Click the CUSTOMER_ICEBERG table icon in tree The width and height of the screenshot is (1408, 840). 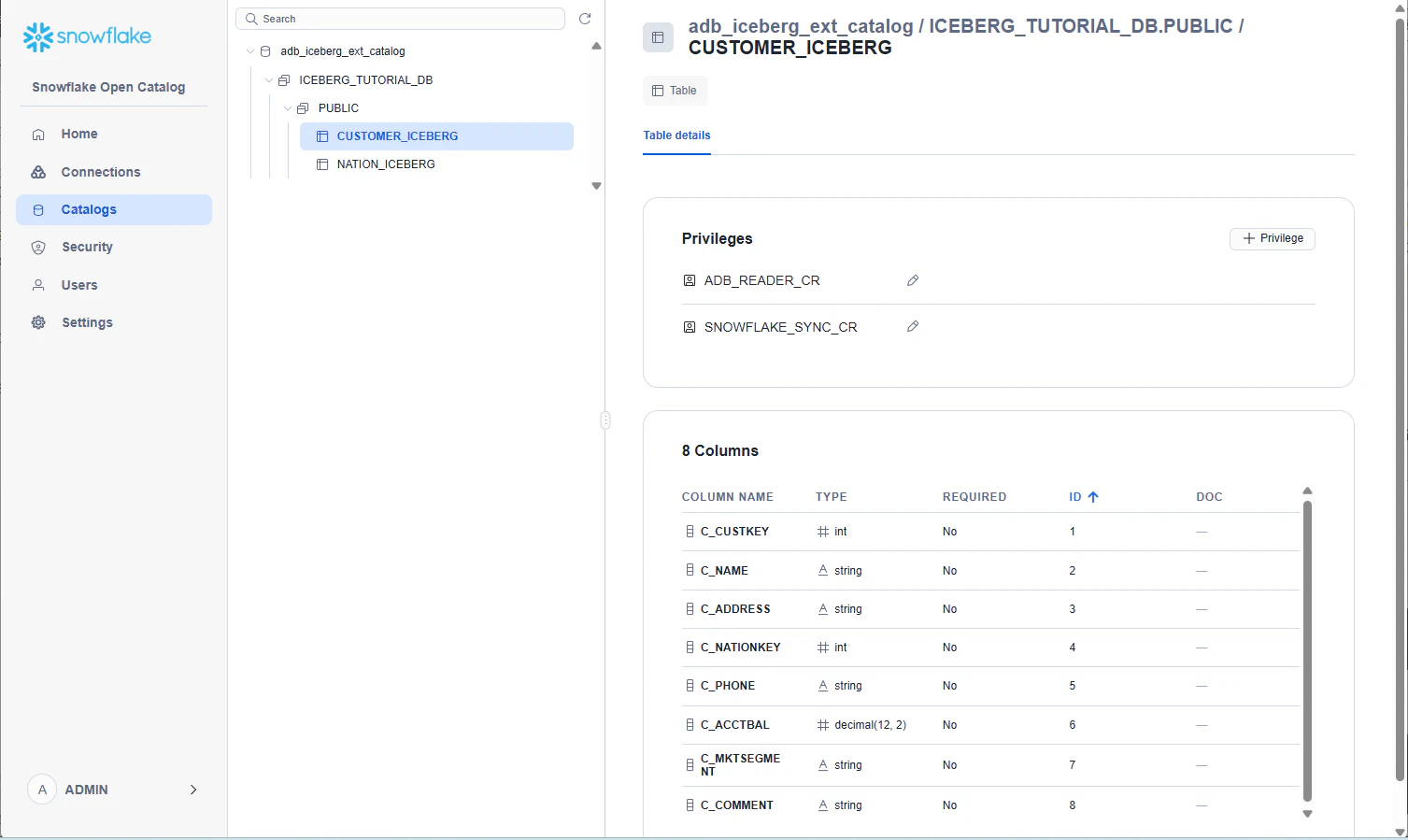[x=322, y=136]
